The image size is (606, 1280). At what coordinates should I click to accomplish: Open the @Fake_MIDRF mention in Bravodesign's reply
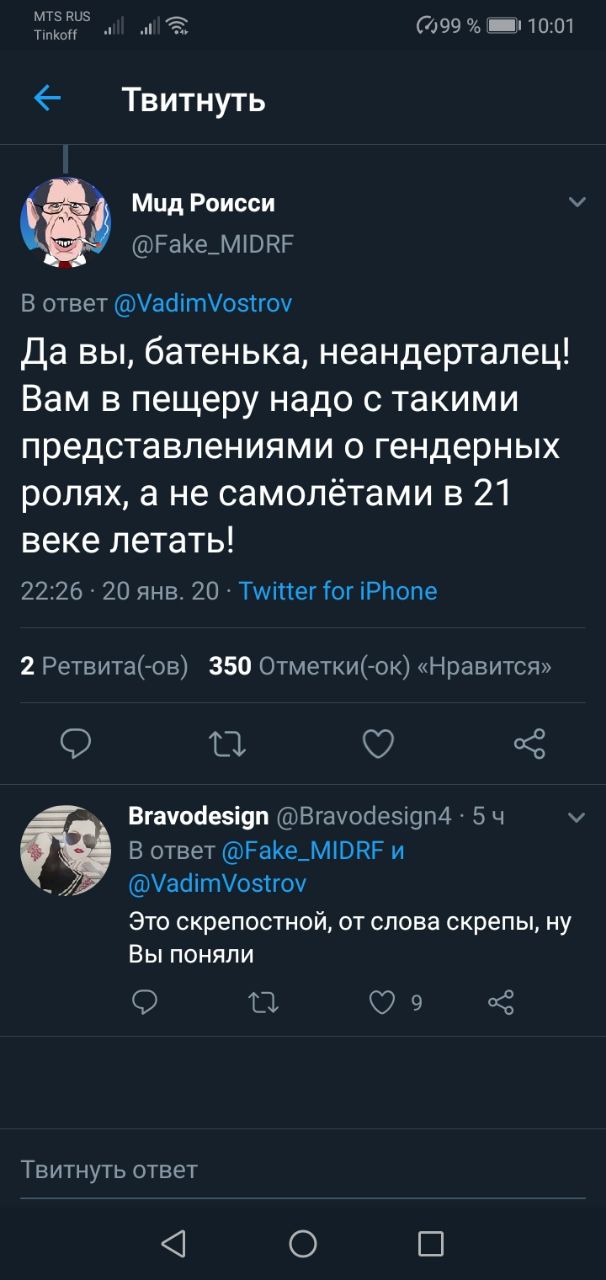click(x=298, y=850)
